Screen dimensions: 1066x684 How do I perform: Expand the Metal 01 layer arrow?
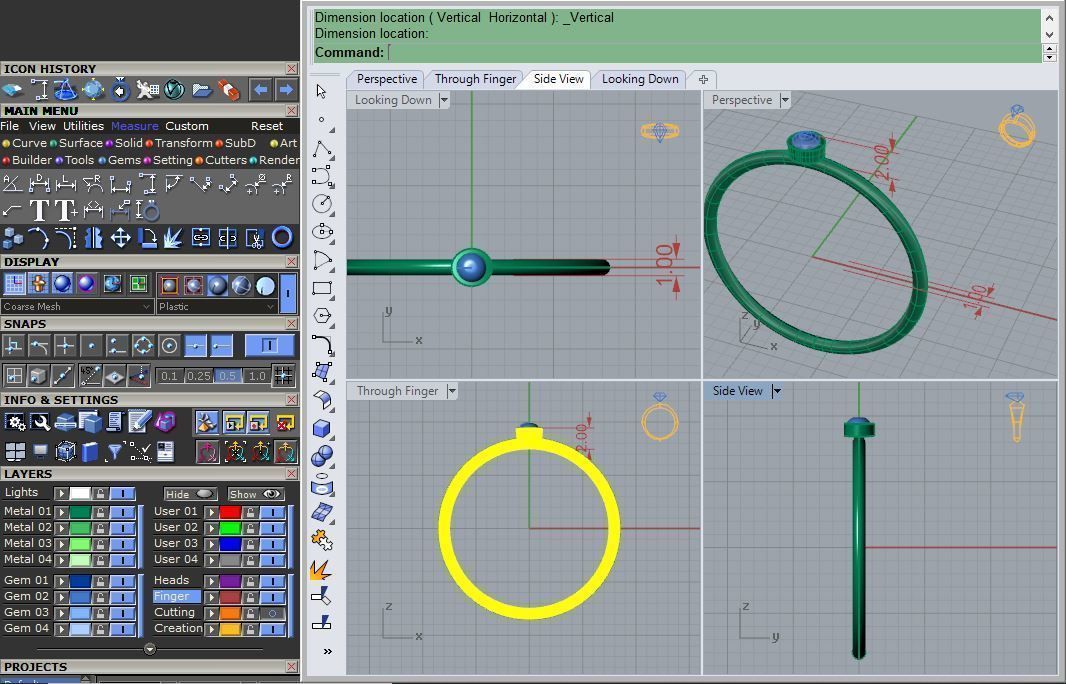coord(62,512)
